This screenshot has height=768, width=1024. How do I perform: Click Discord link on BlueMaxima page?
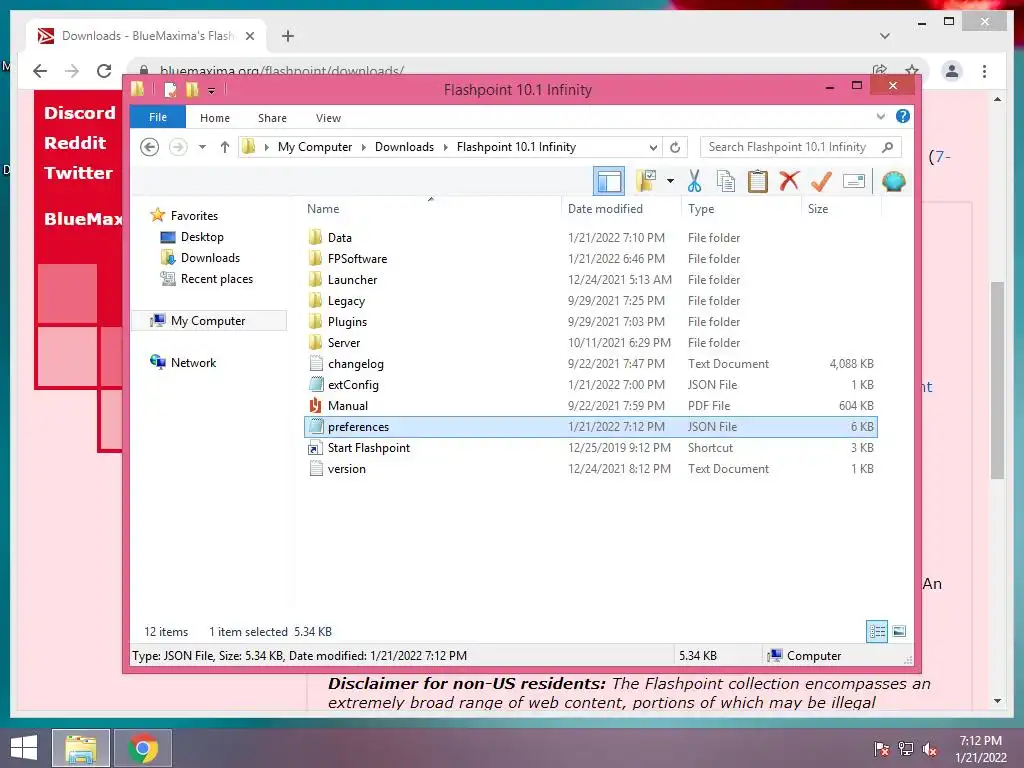point(80,113)
